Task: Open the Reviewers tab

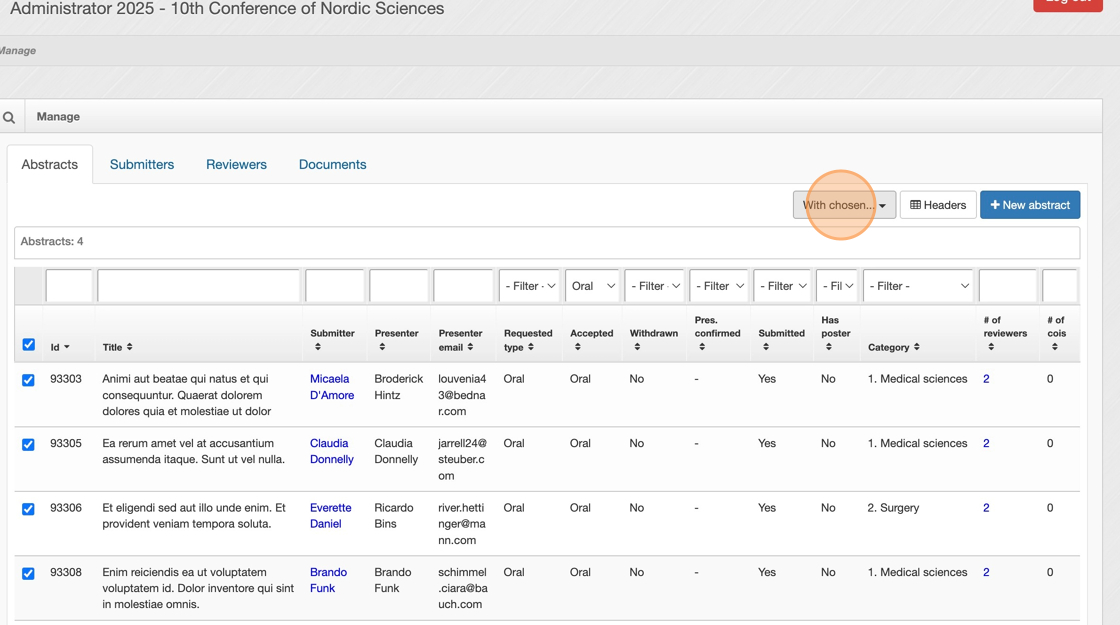Action: (x=236, y=165)
